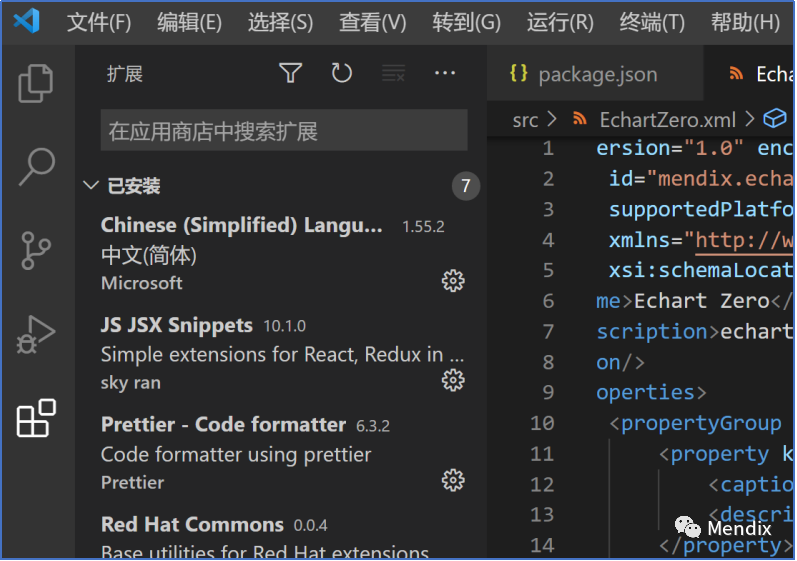Click the VS Code logo icon
The width and height of the screenshot is (797, 561).
26,21
